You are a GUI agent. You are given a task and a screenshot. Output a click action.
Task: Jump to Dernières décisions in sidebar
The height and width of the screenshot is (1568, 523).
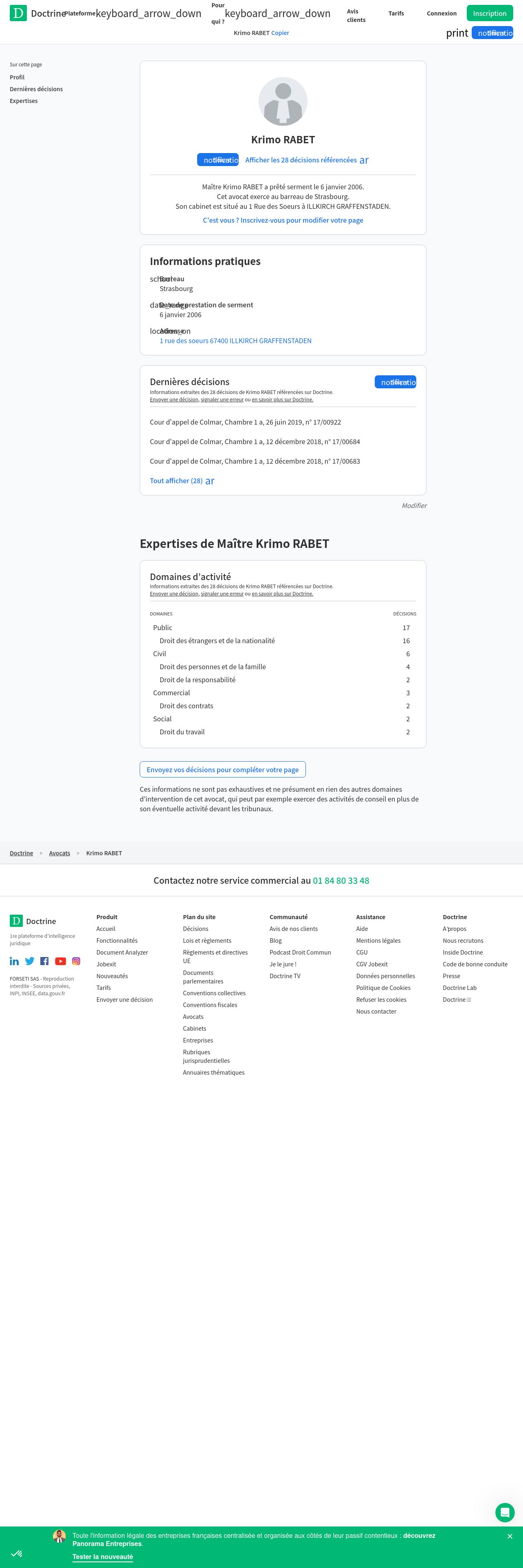pos(36,89)
